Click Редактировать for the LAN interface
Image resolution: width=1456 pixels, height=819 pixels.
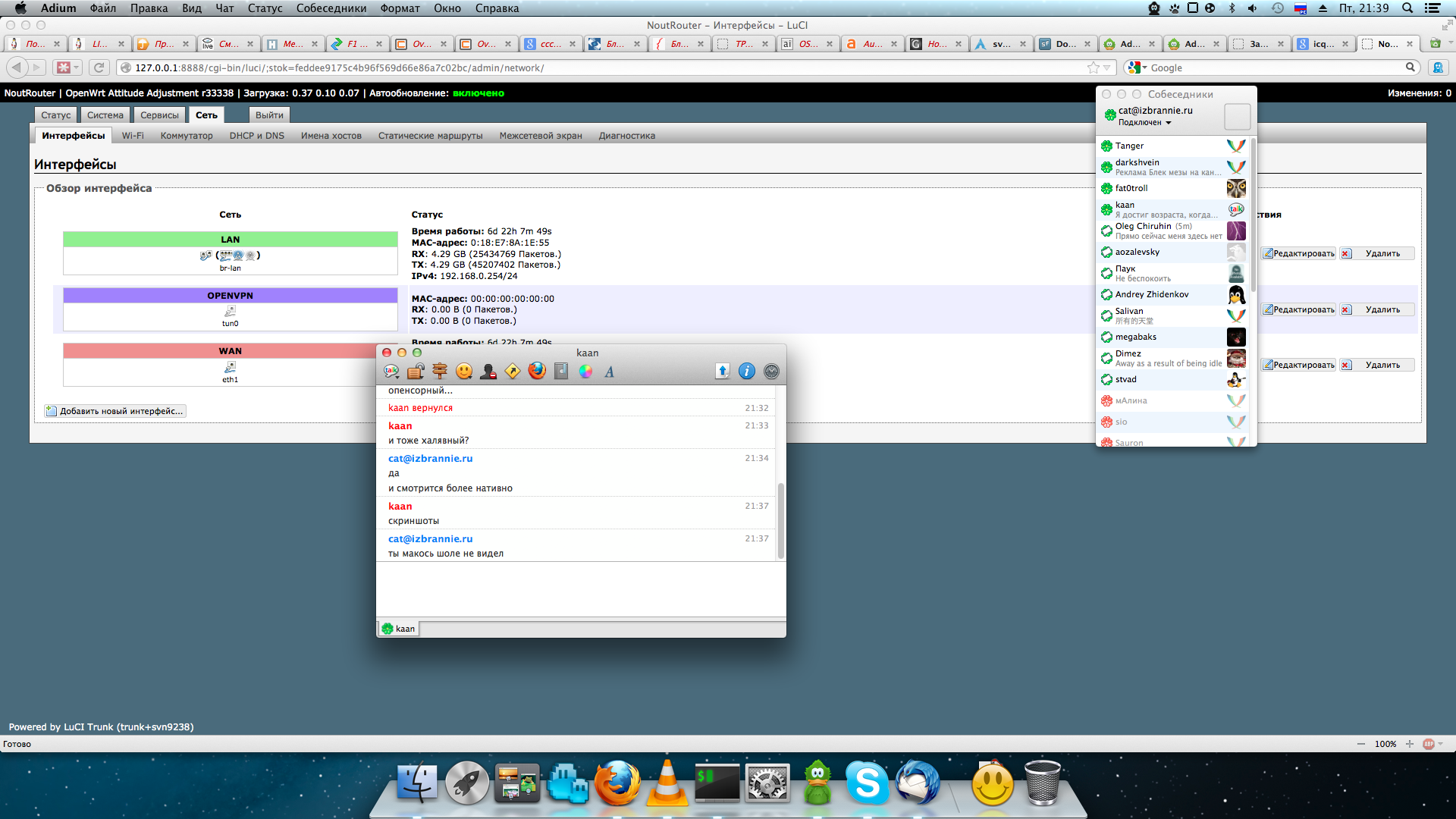point(1298,253)
